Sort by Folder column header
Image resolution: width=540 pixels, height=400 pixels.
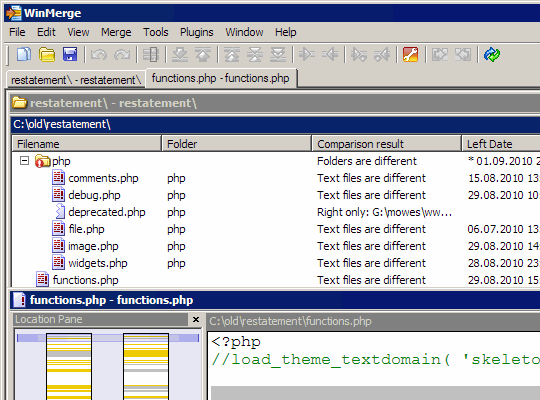[237, 144]
